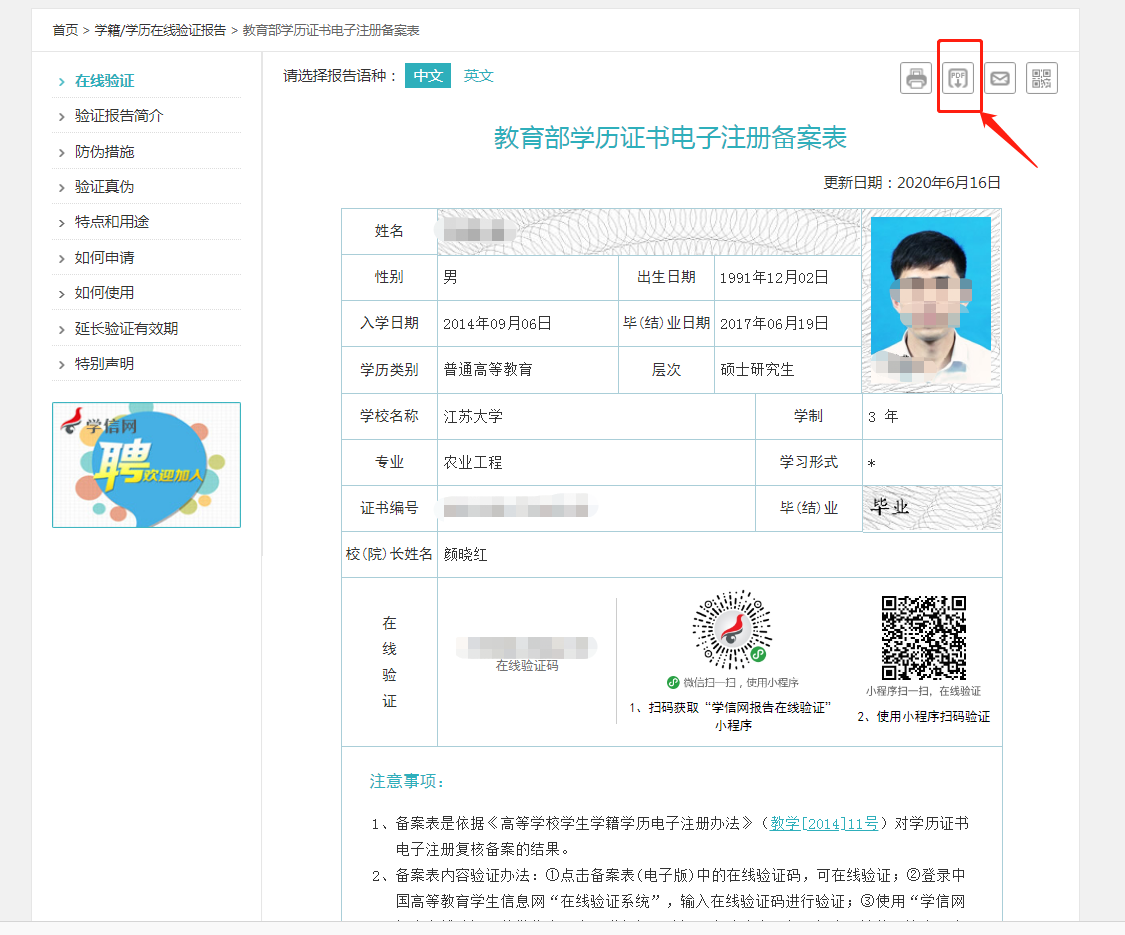Click chevron beside 验证真伪
The height and width of the screenshot is (935, 1125).
click(62, 187)
